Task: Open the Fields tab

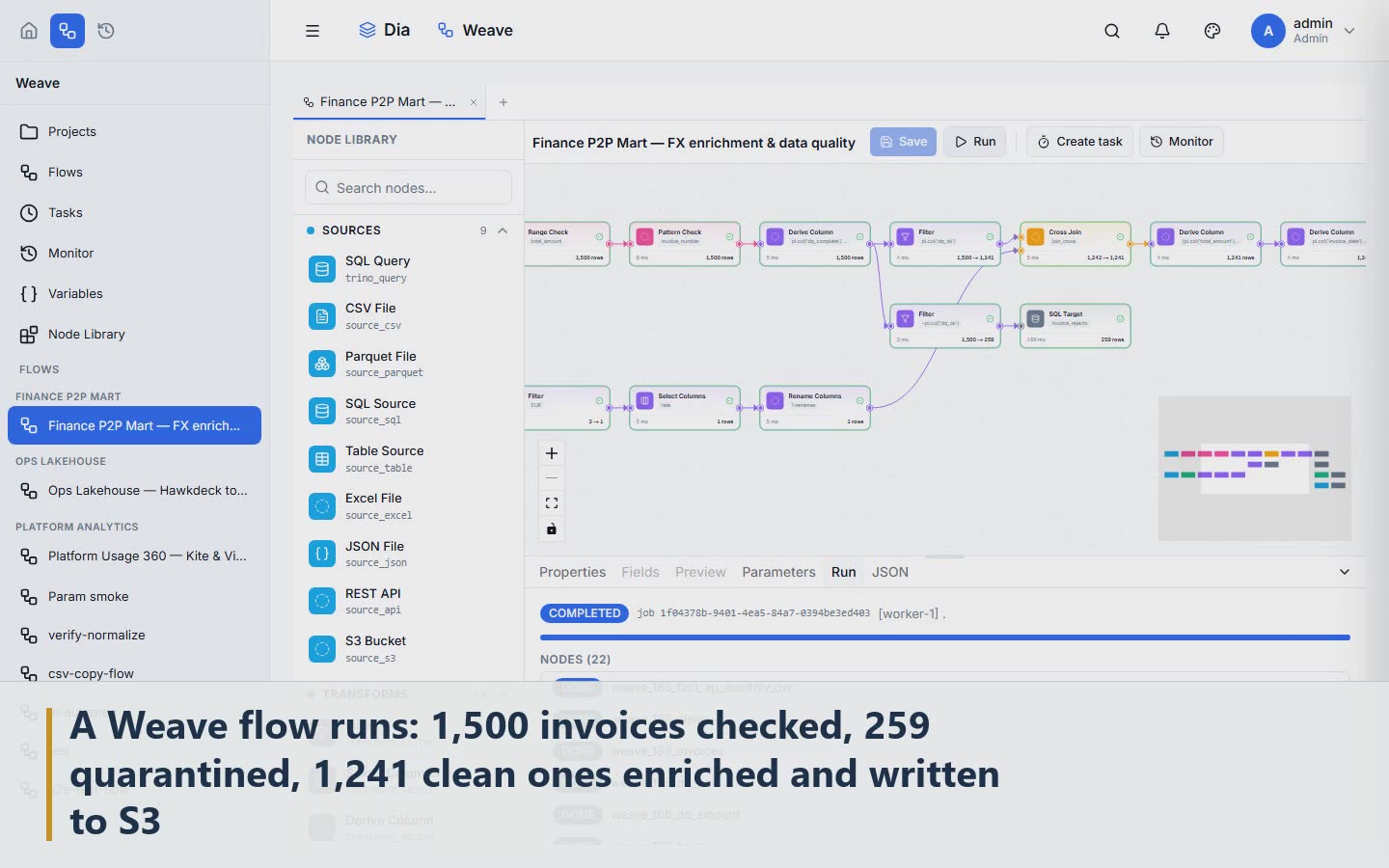Action: click(x=640, y=572)
